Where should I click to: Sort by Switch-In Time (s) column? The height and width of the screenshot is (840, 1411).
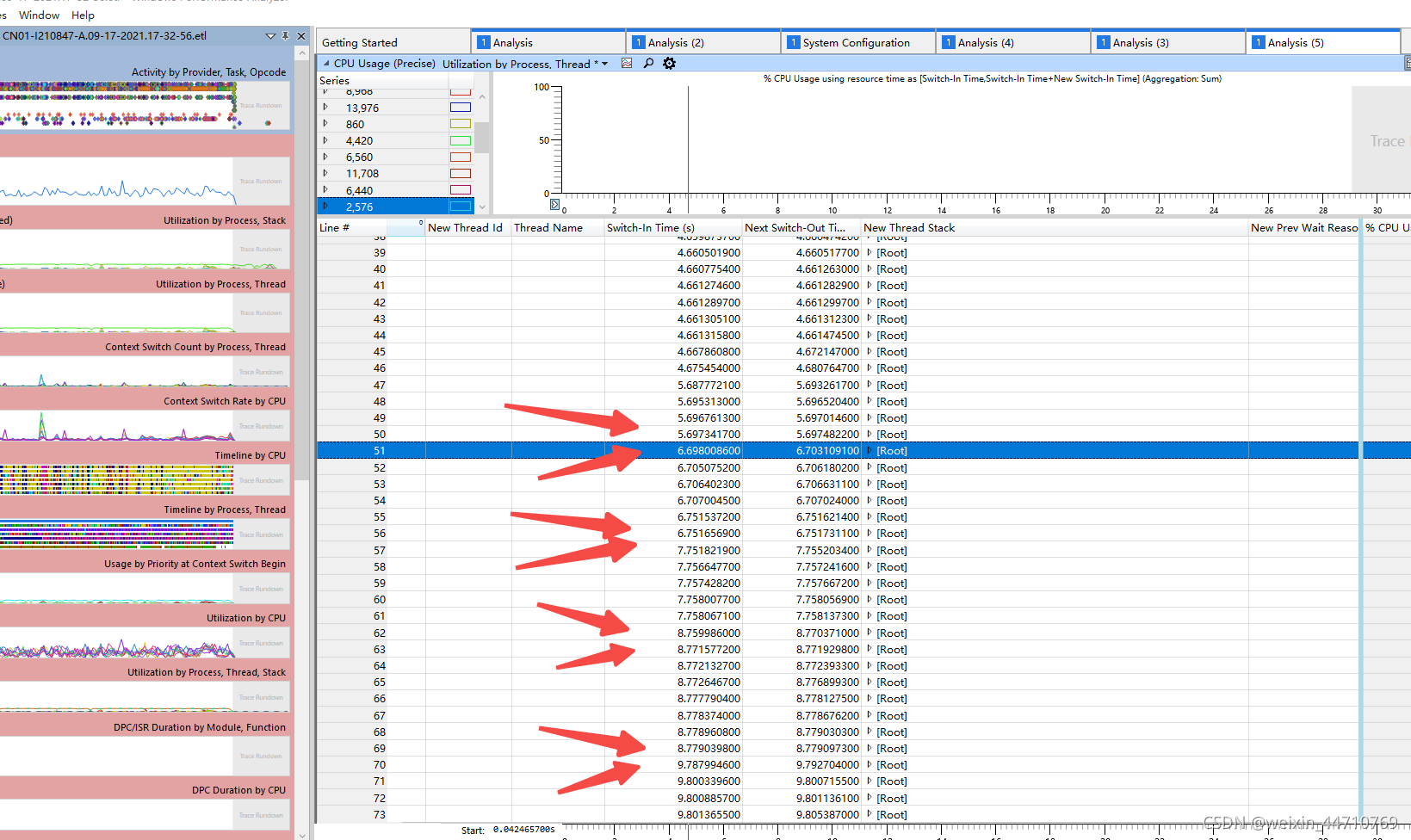[672, 227]
